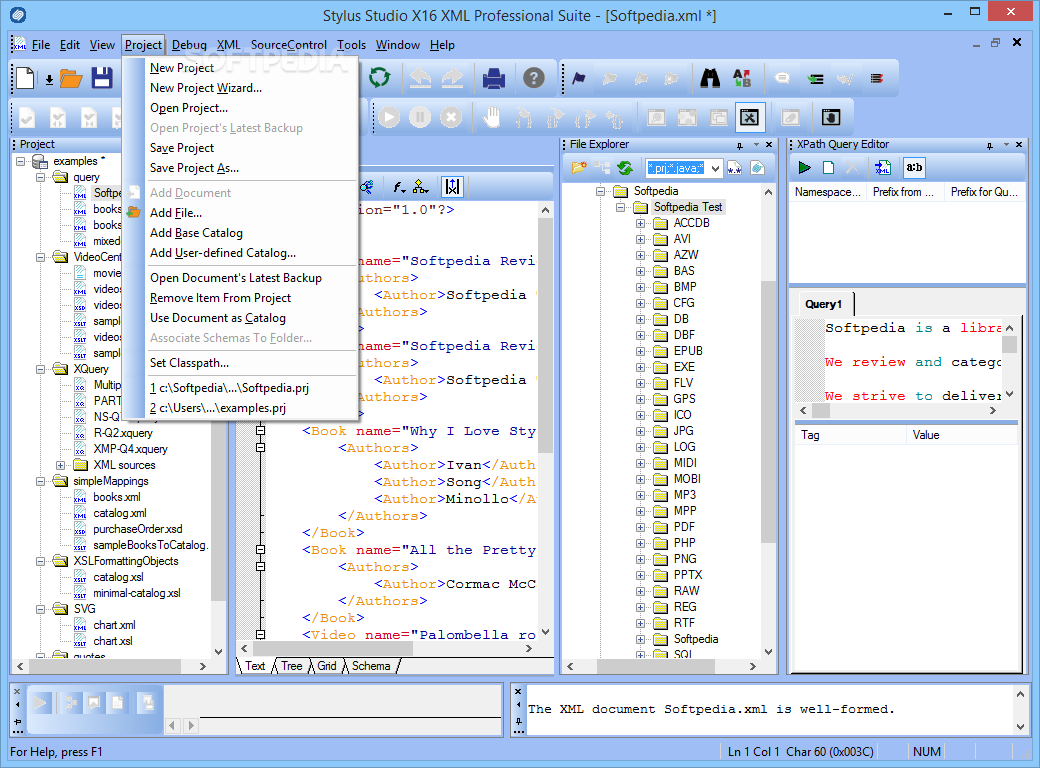Click the open-download arrow beside New icon

tap(49, 80)
